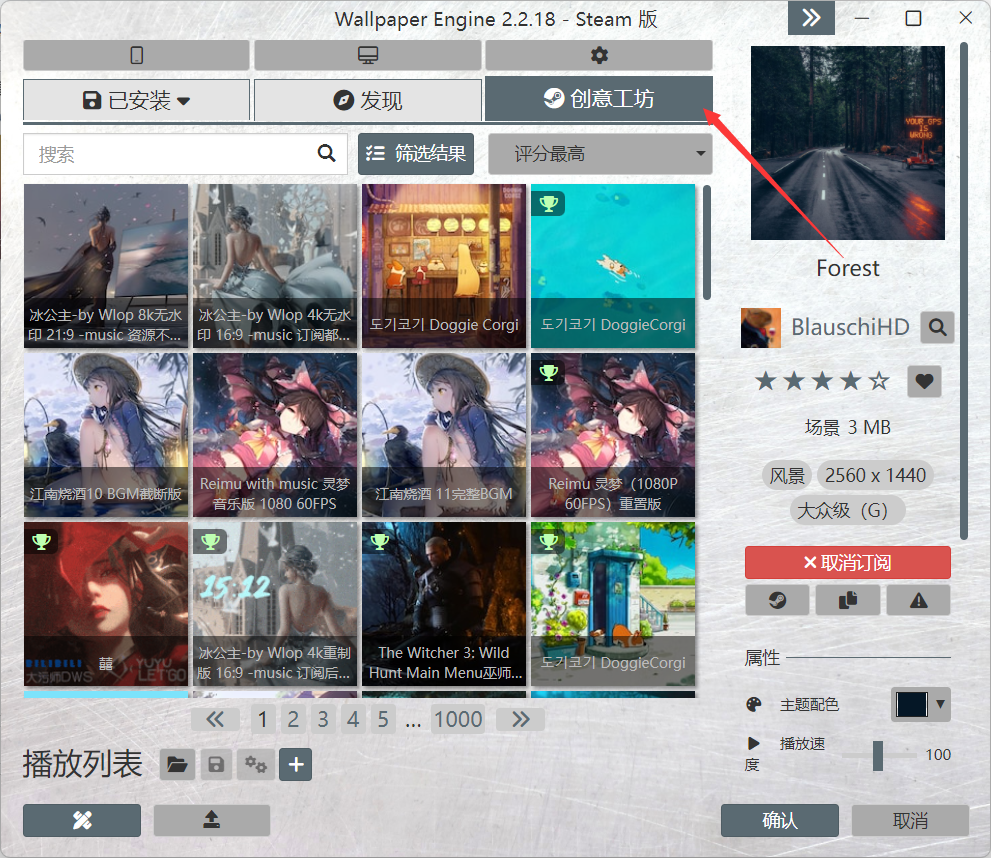991x858 pixels.
Task: Click the copy wallpaper icon
Action: coord(847,600)
